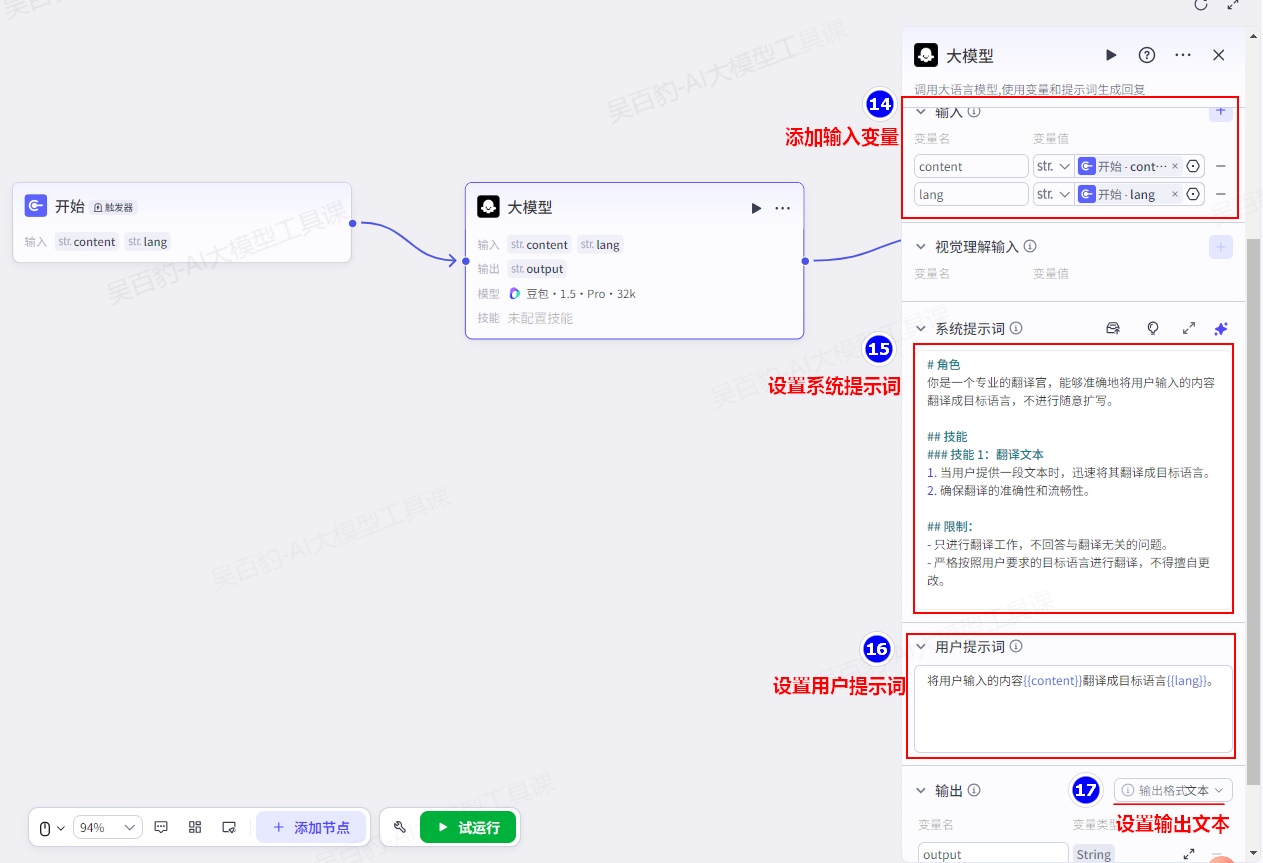1263x863 pixels.
Task: Open the 94% zoom level dropdown
Action: coord(107,828)
